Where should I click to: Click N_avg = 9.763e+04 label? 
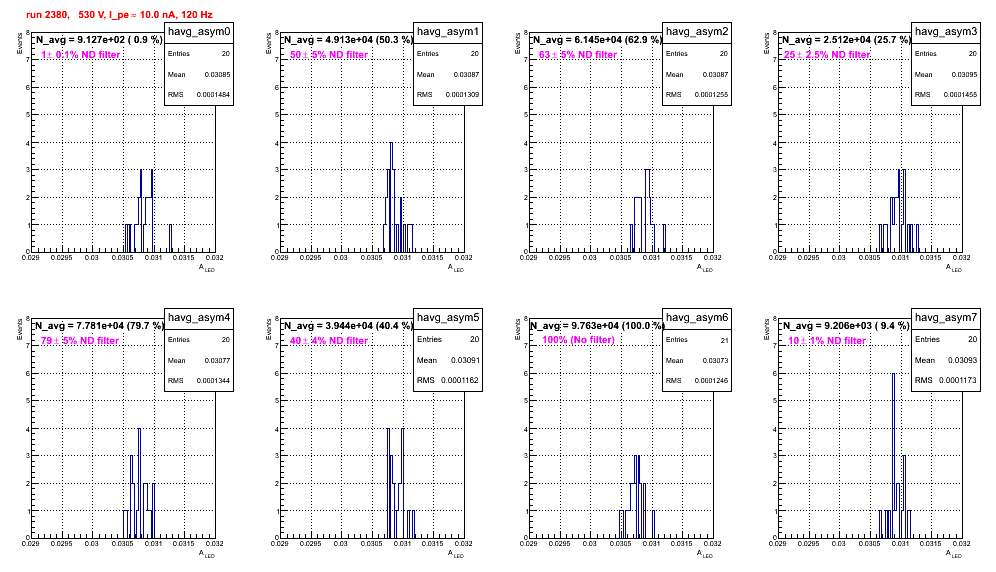click(x=597, y=325)
